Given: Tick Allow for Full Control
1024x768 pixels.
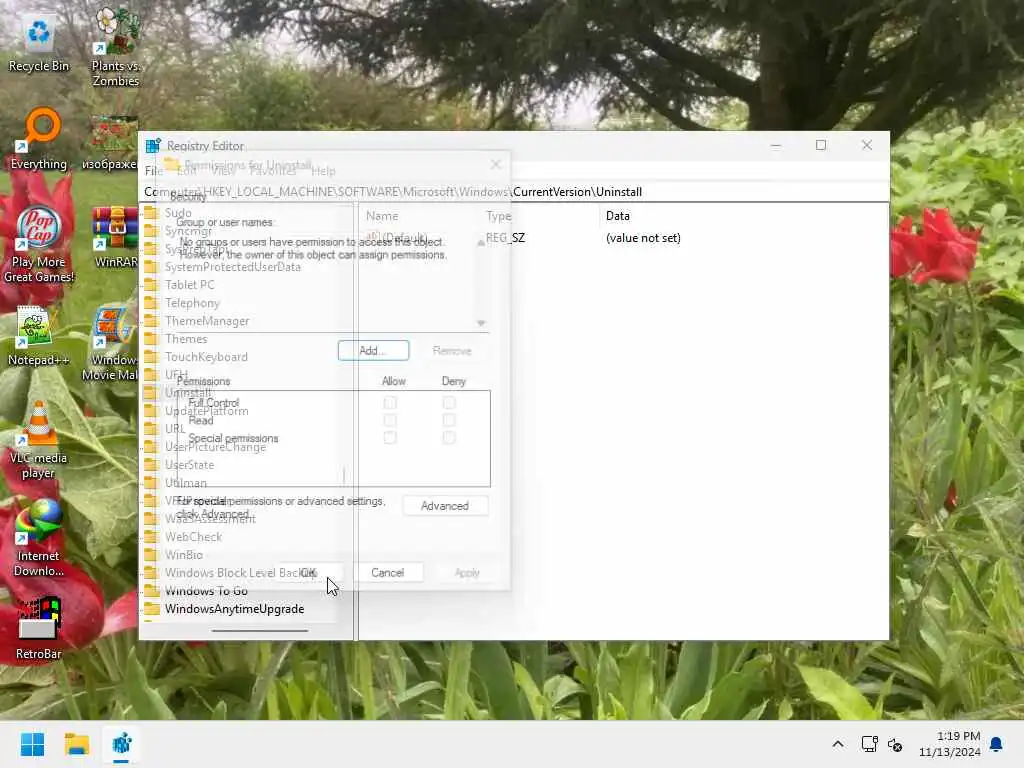Looking at the screenshot, I should (x=390, y=403).
